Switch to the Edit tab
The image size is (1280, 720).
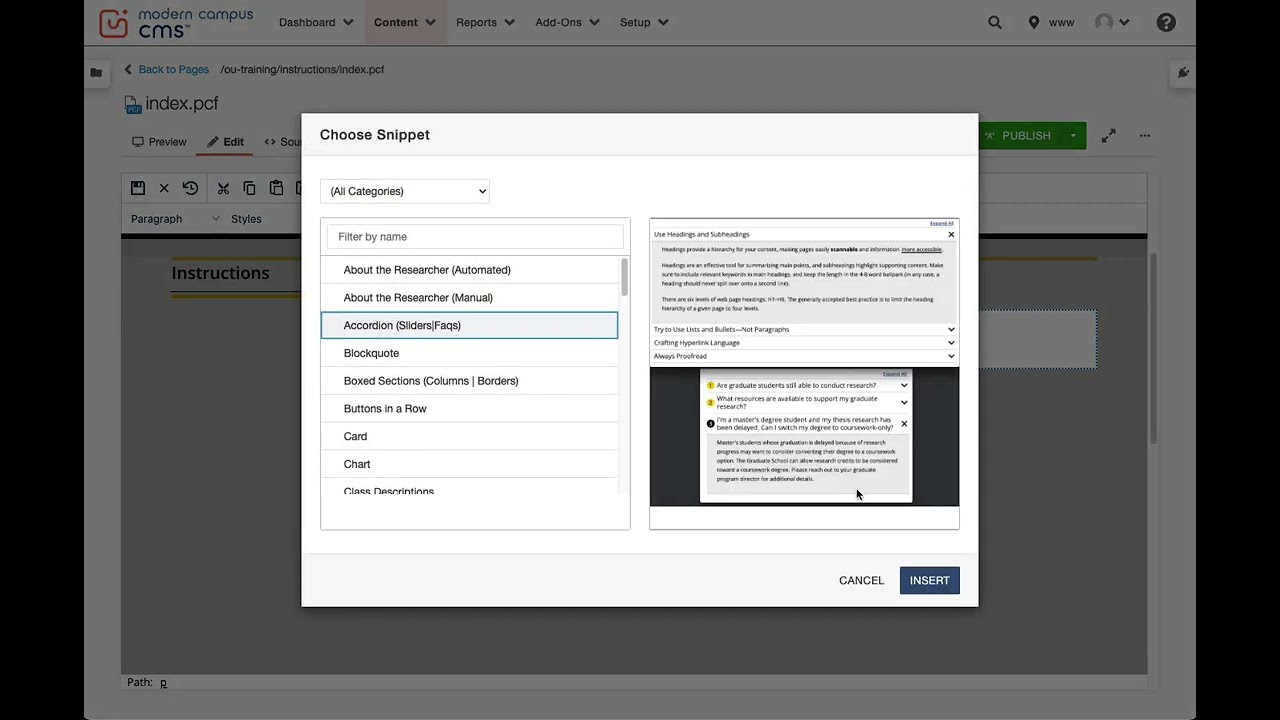coord(225,142)
